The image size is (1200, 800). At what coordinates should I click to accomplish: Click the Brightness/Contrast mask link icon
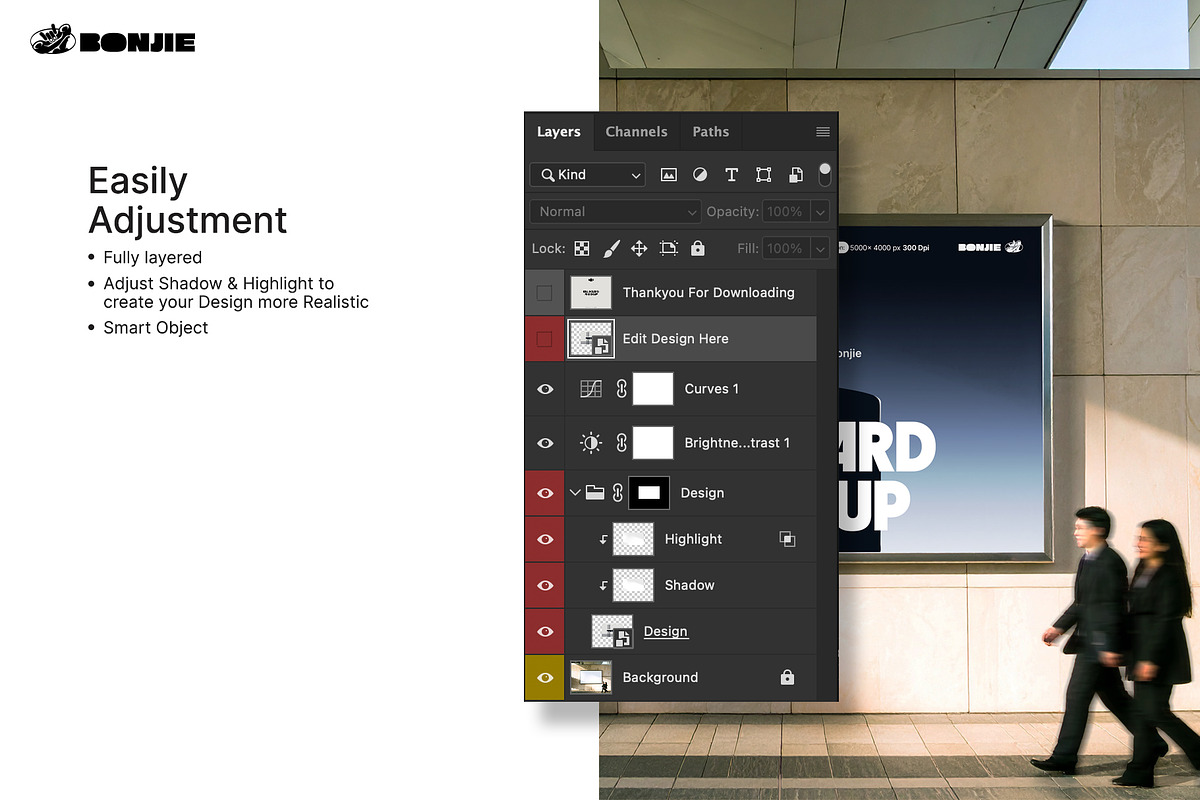coord(621,443)
